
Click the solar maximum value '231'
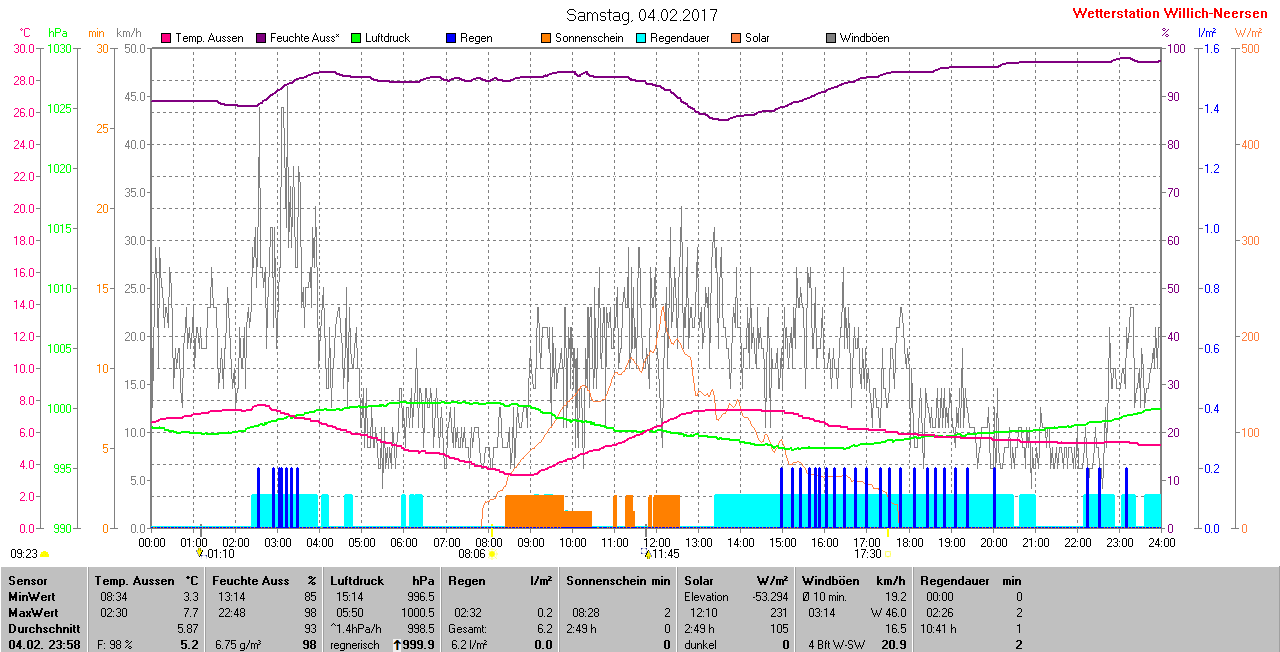(x=779, y=612)
